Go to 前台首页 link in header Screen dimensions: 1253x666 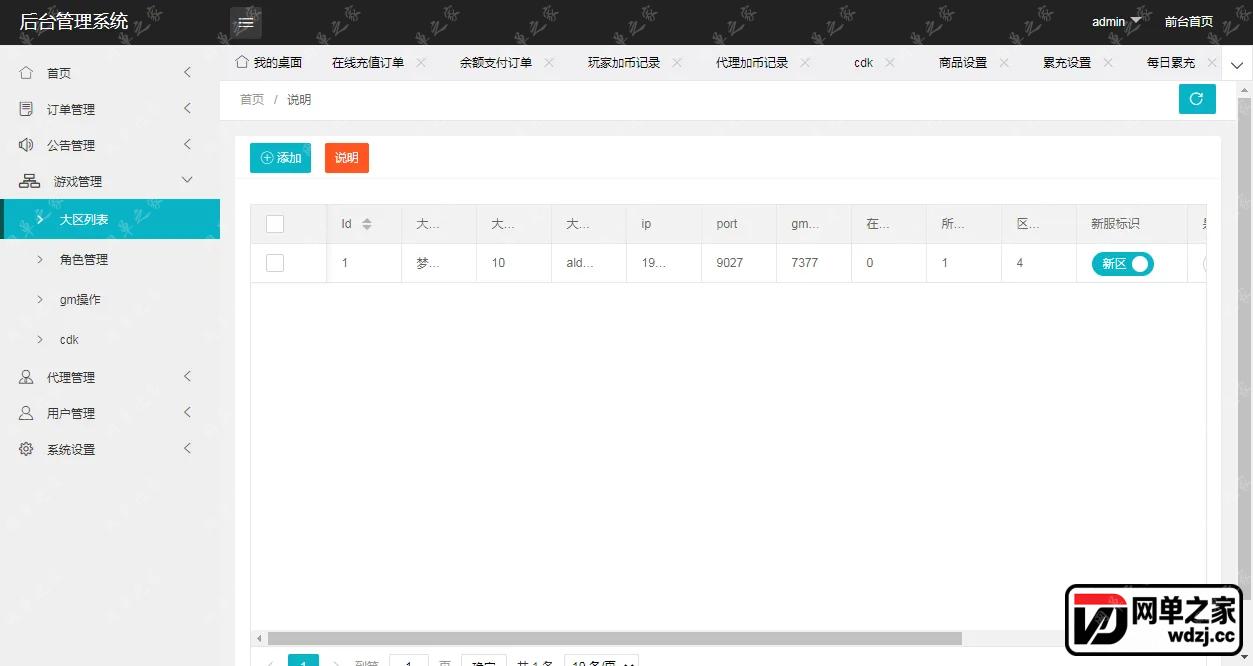tap(1189, 22)
